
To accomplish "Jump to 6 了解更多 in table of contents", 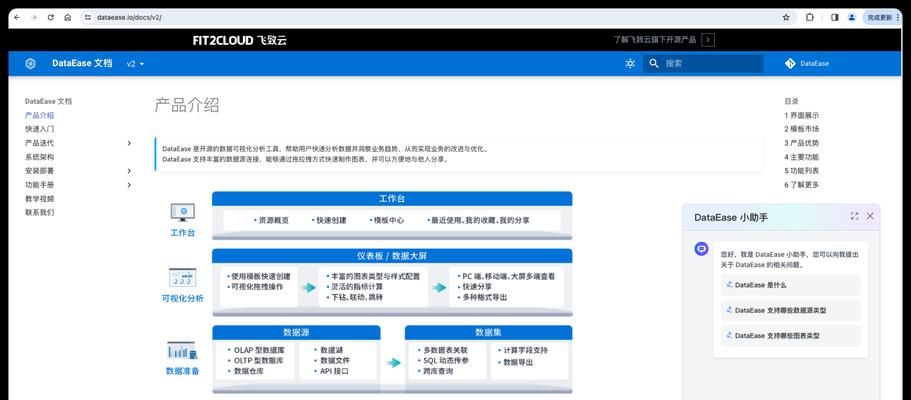I will tap(802, 185).
